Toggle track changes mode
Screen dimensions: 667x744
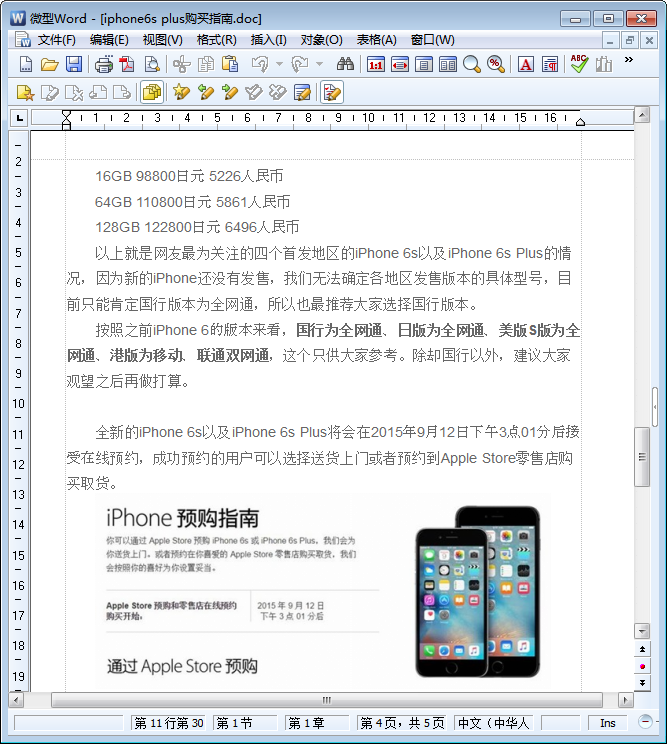coord(332,93)
